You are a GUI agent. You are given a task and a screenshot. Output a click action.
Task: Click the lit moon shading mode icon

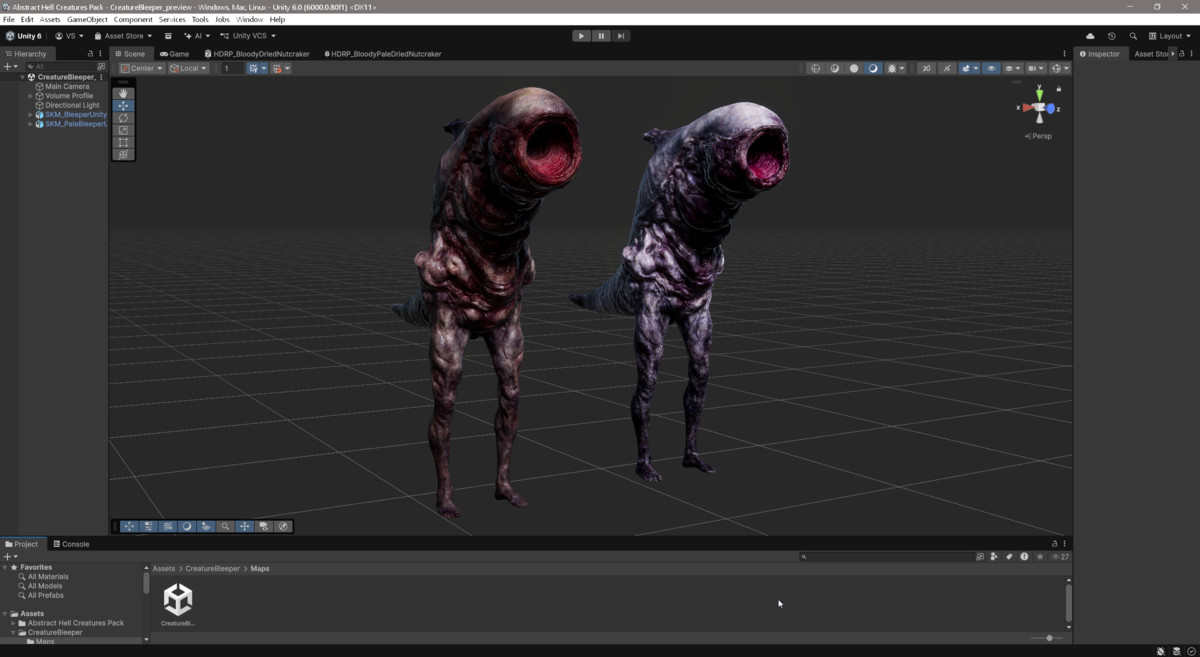pyautogui.click(x=873, y=68)
